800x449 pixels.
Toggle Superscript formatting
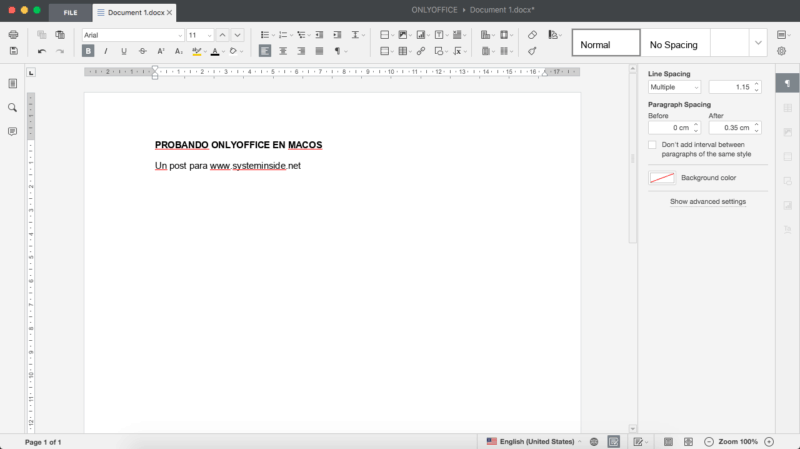pyautogui.click(x=161, y=51)
